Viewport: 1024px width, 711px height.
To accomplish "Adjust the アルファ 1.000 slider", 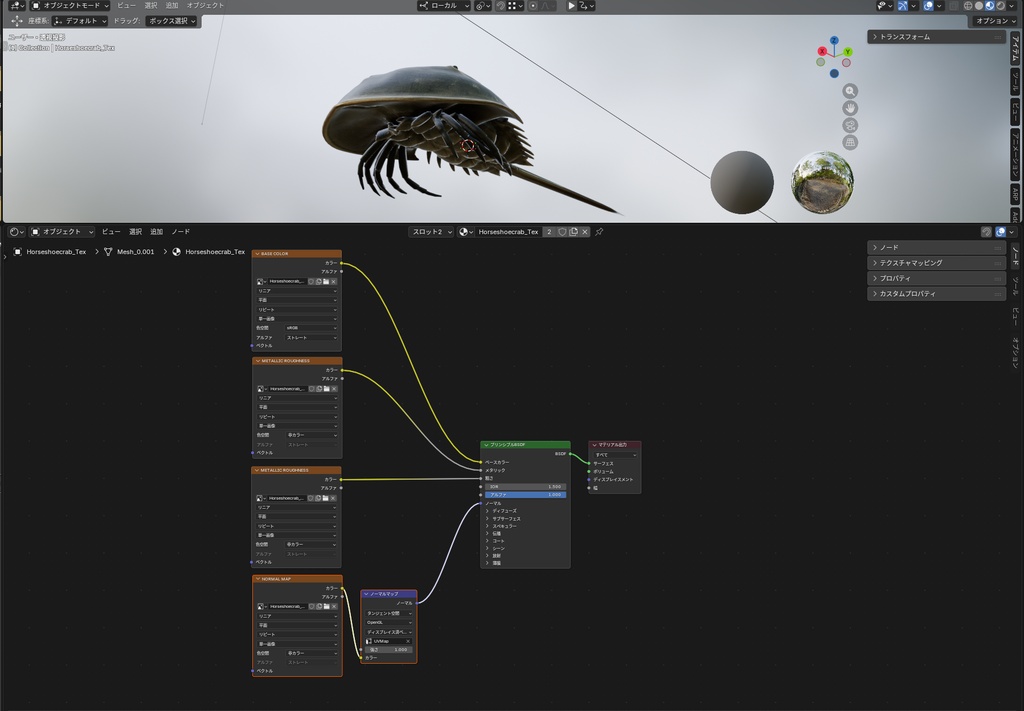I will pyautogui.click(x=526, y=495).
